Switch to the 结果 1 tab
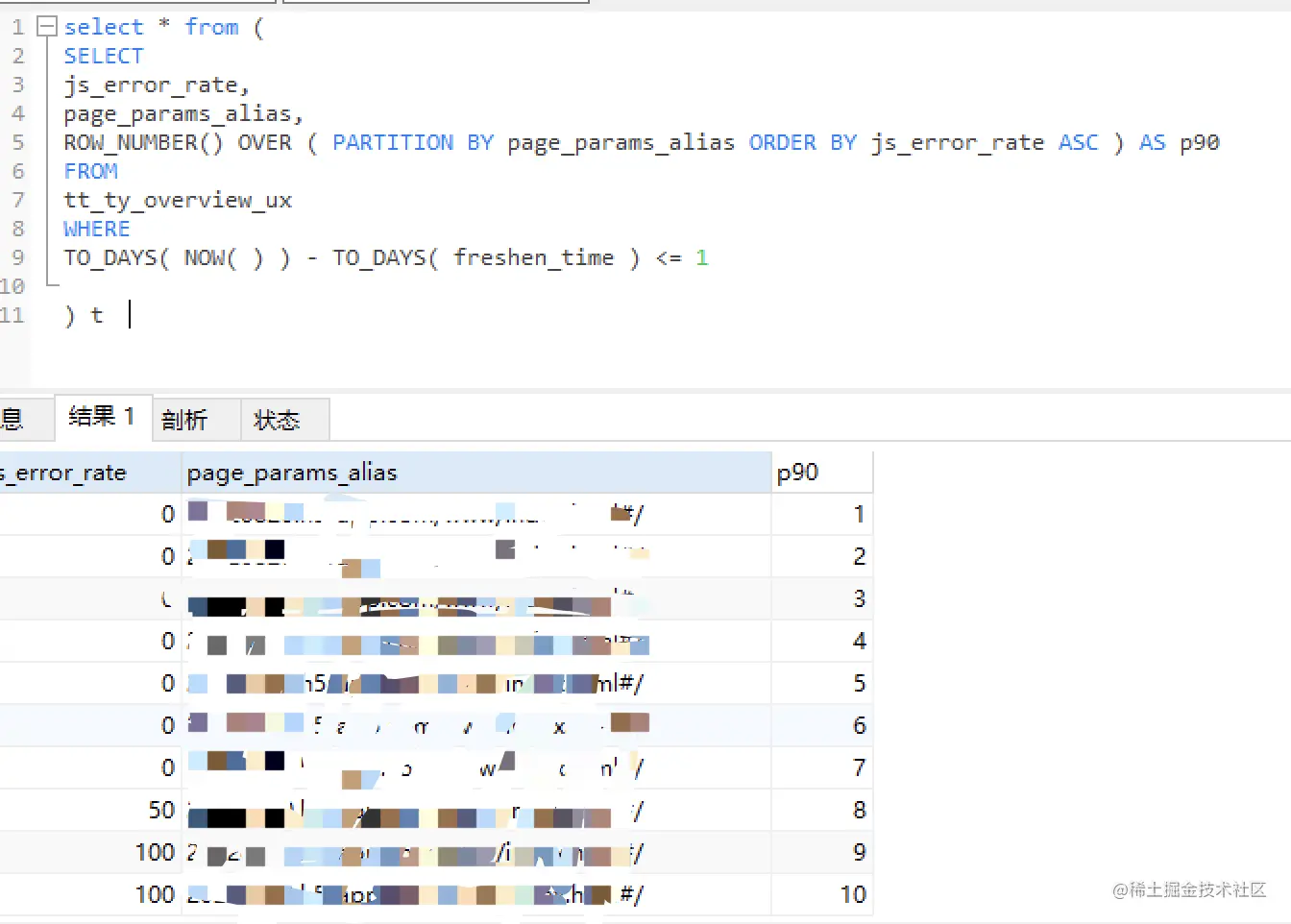 (x=103, y=418)
